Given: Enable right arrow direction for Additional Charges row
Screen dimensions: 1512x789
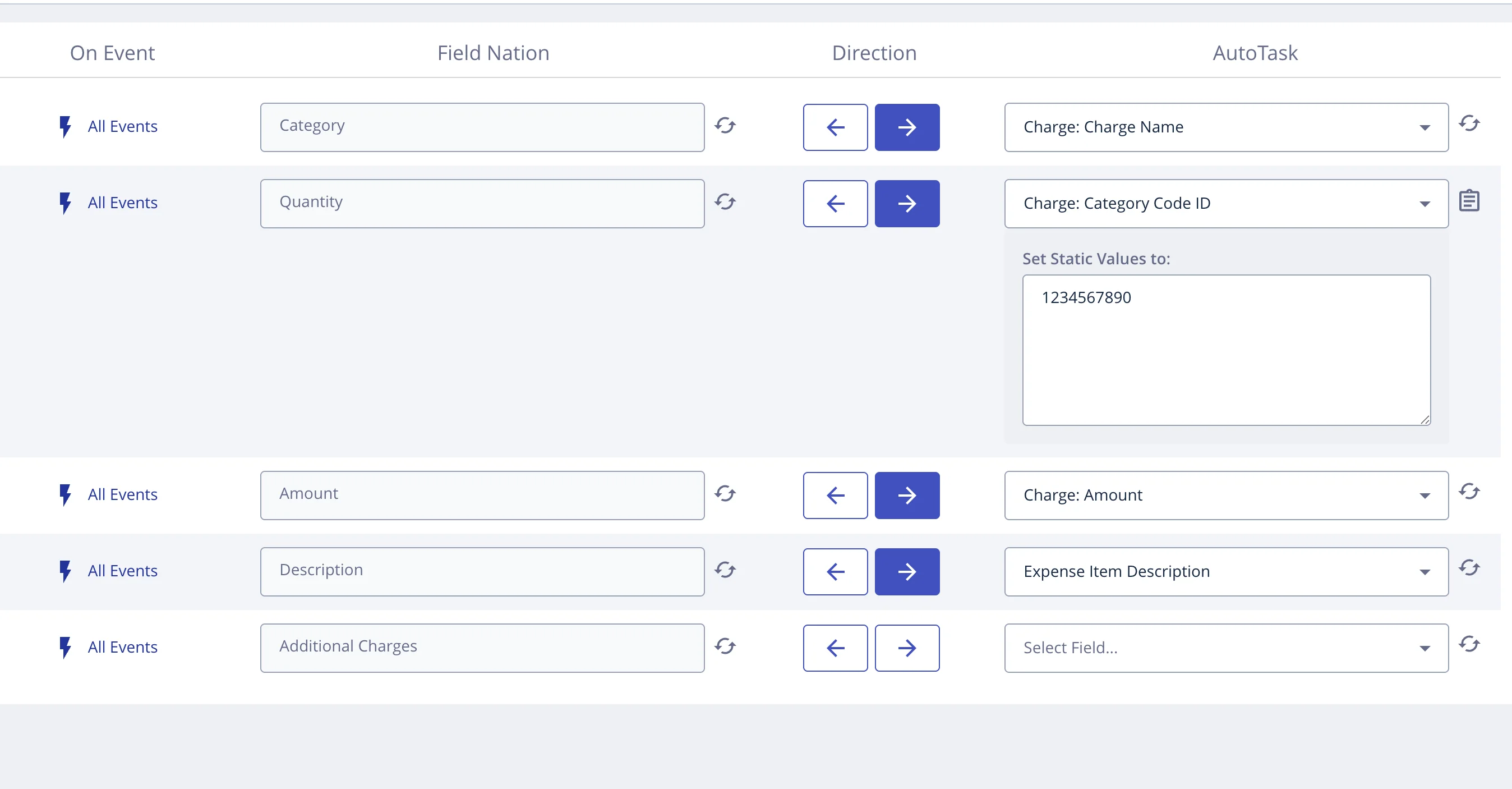Looking at the screenshot, I should coord(907,649).
